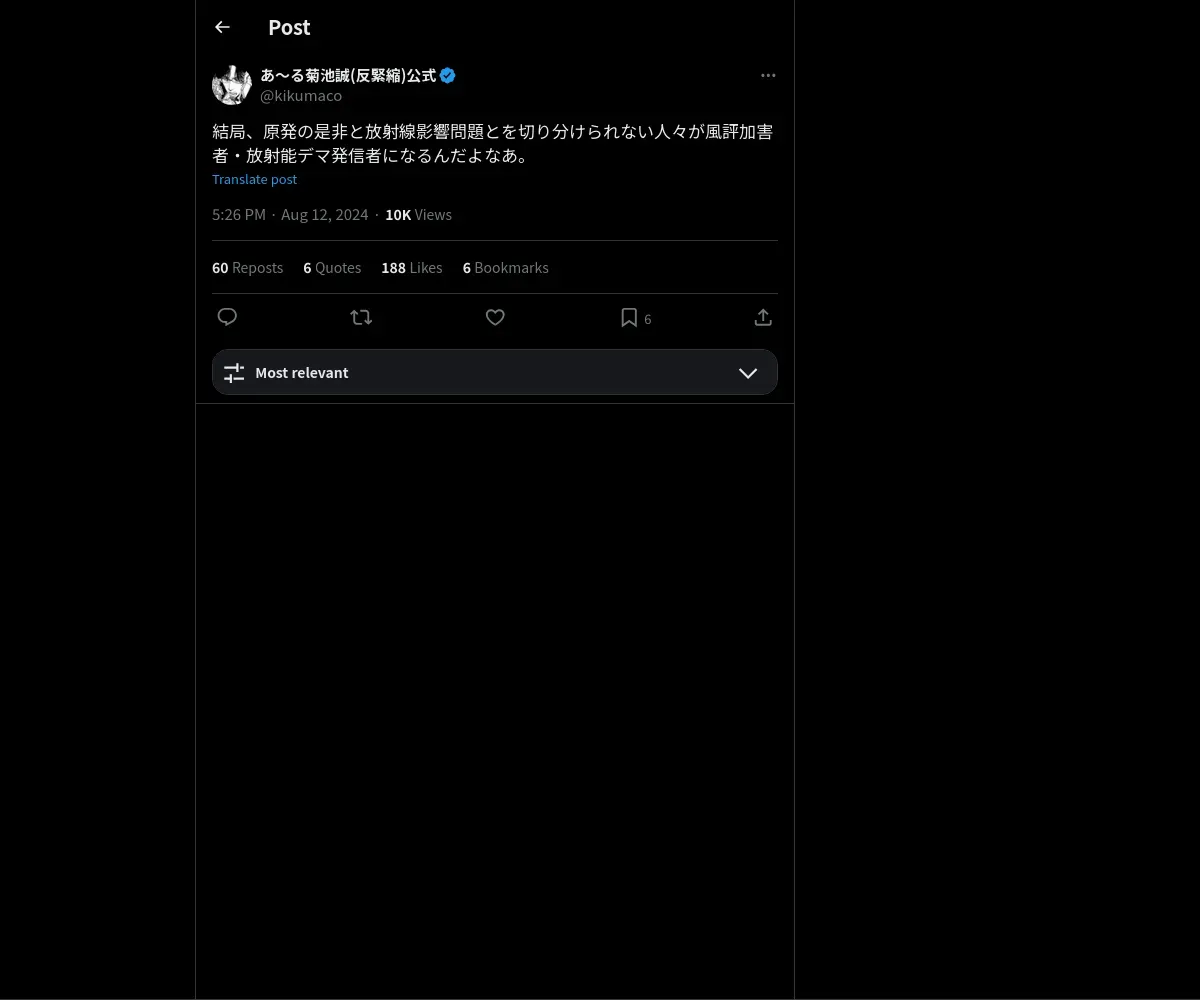Go back using the arrow beside Post
Image resolution: width=1200 pixels, height=1000 pixels.
point(222,27)
